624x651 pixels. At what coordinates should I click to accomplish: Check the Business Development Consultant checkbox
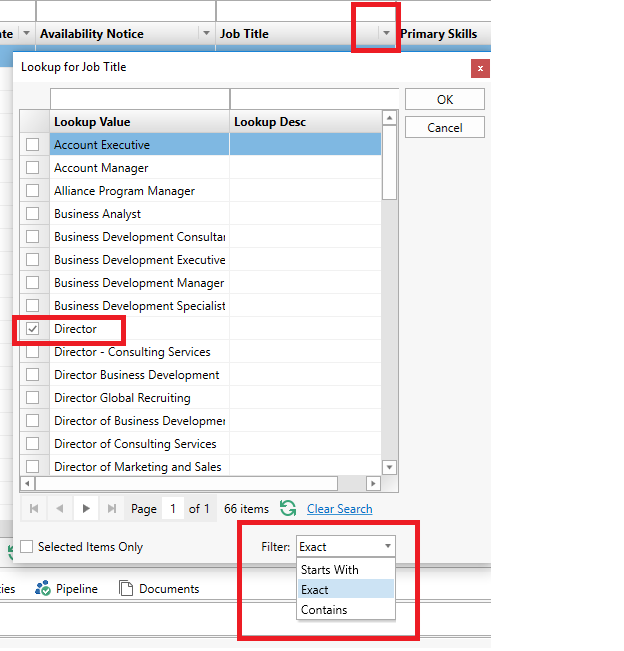32,237
